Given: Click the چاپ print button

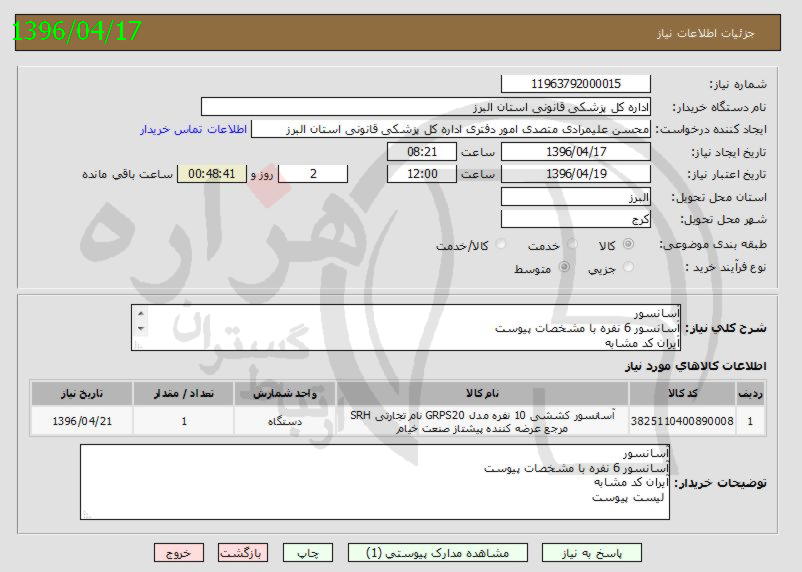Looking at the screenshot, I should tap(308, 553).
